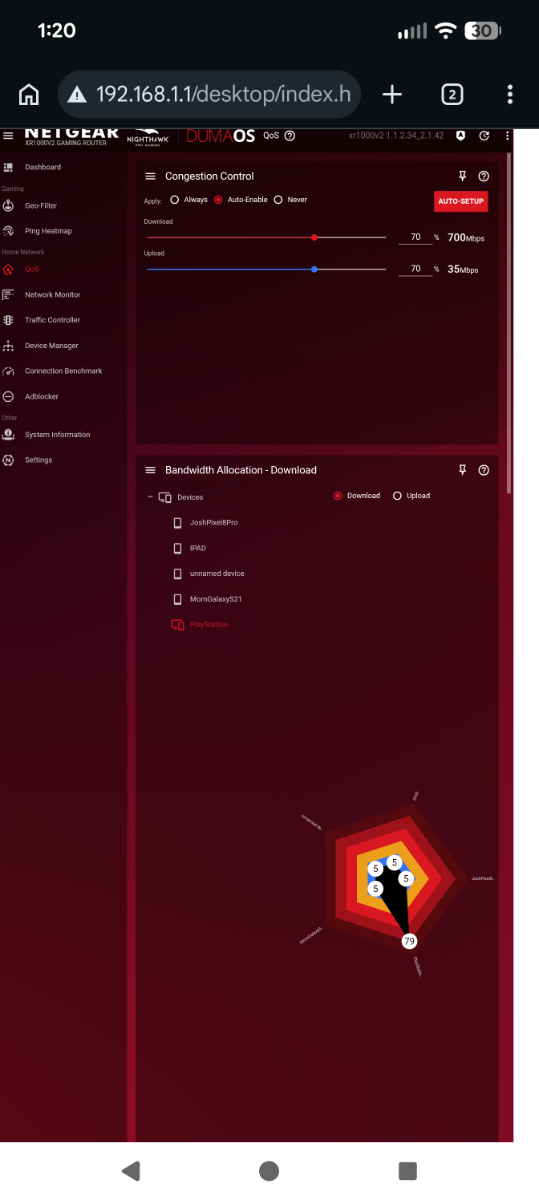Viewport: 539px width, 1200px height.
Task: Pin the Congestion Control panel
Action: [x=462, y=176]
